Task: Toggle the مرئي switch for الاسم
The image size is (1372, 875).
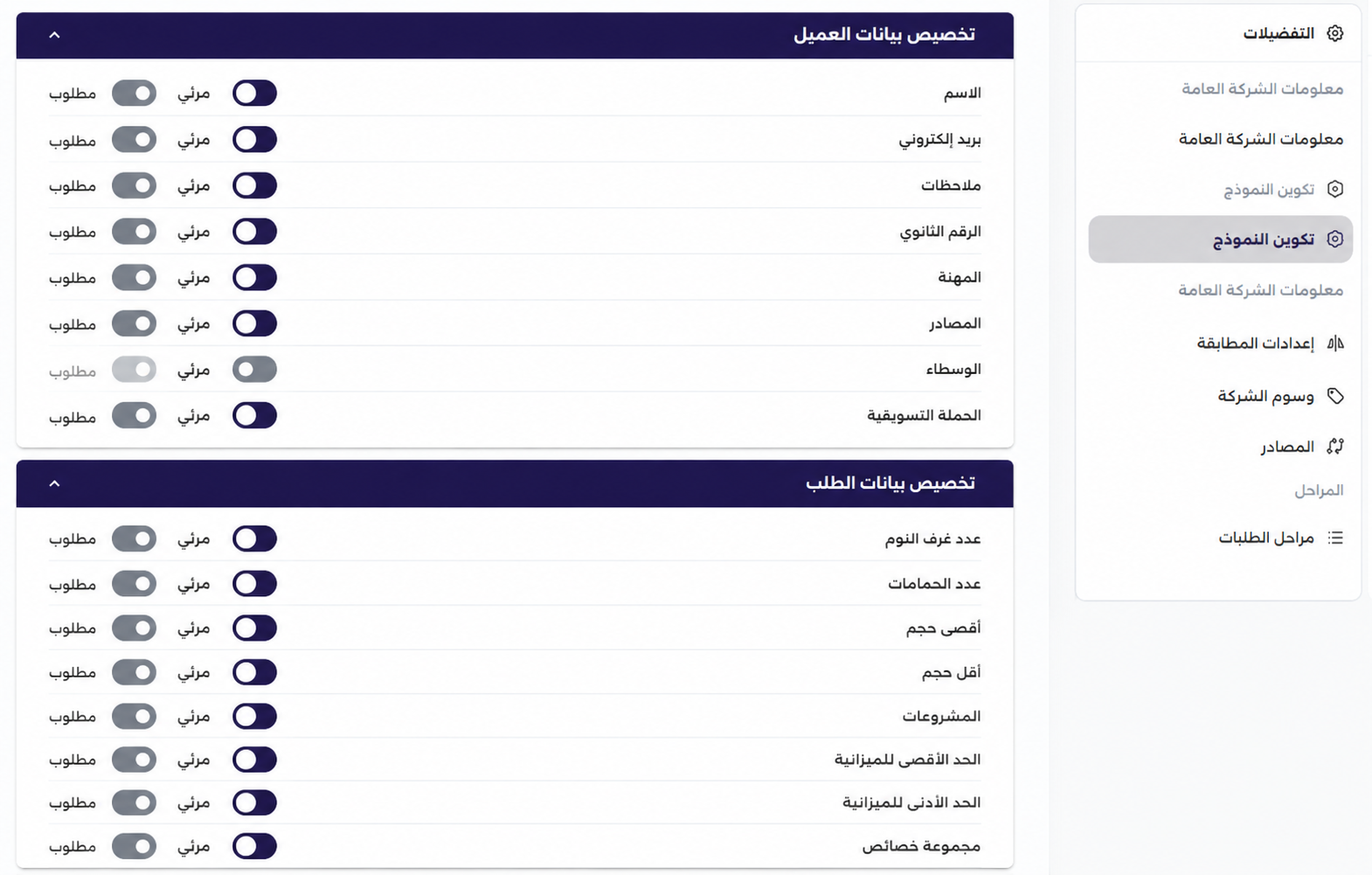Action: pos(254,93)
